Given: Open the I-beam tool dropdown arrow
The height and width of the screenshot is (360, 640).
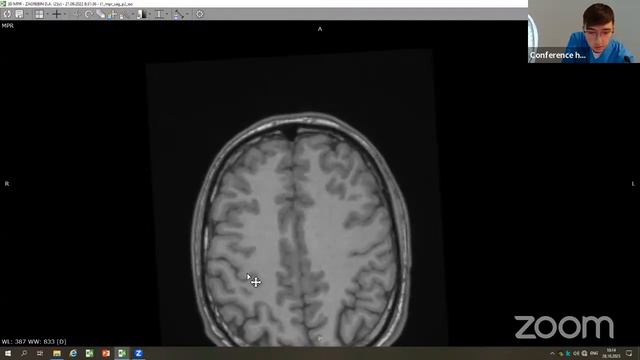Looking at the screenshot, I should coord(167,14).
